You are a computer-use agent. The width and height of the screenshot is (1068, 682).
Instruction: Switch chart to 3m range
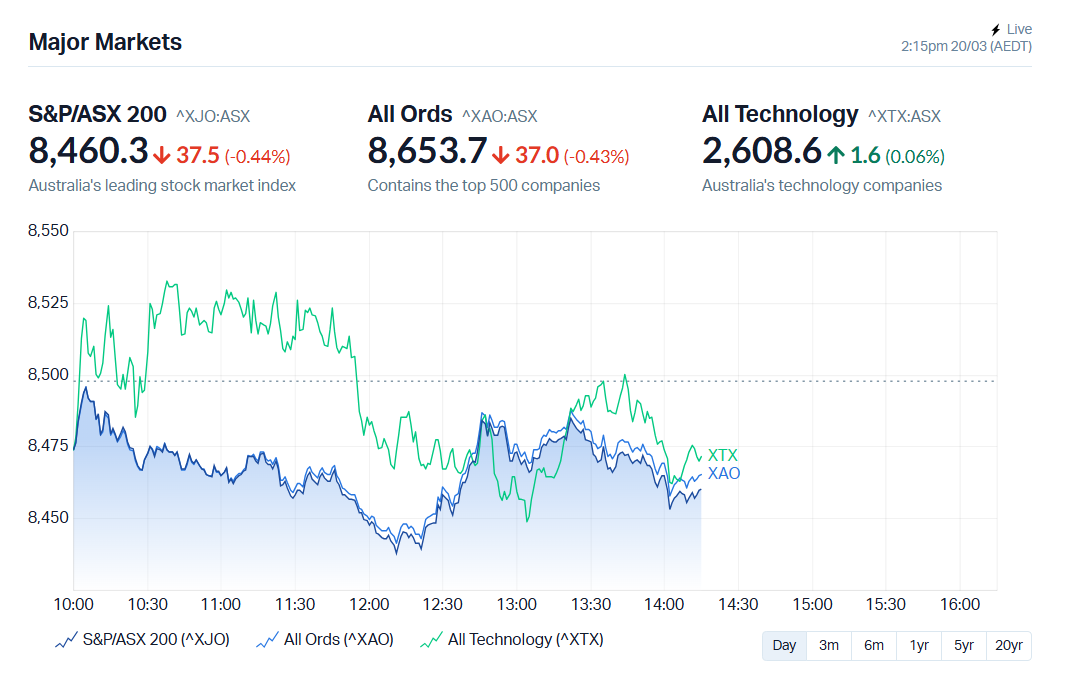click(x=829, y=645)
